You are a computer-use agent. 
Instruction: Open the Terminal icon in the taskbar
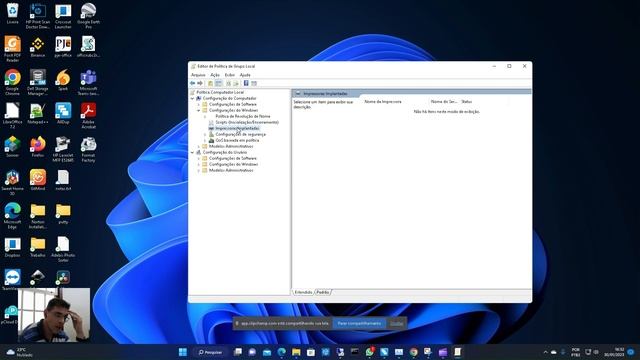(x=355, y=352)
